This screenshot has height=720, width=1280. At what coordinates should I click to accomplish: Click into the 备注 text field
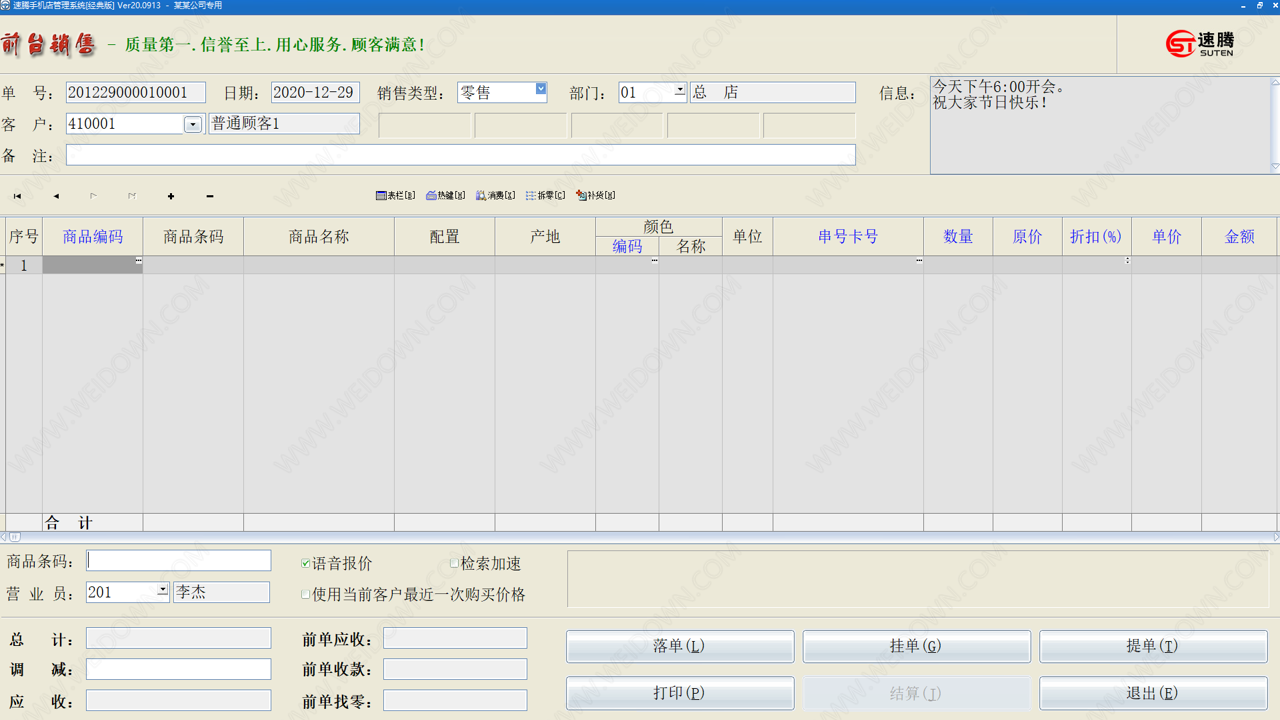(x=461, y=155)
